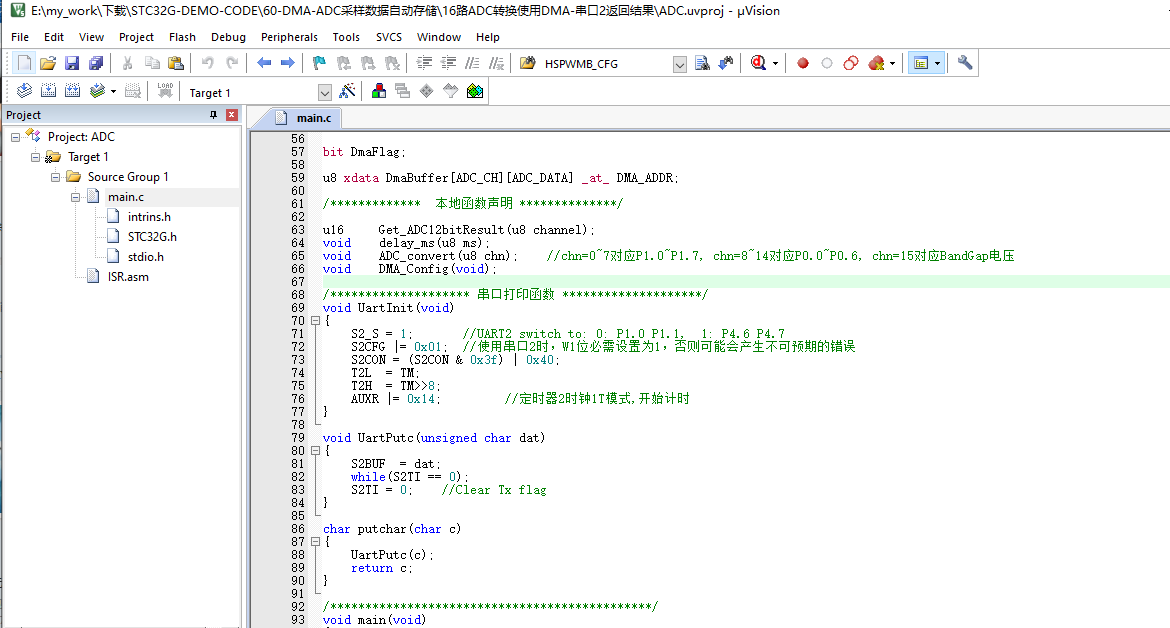The image size is (1170, 628).
Task: Open the Window menu
Action: 439,37
